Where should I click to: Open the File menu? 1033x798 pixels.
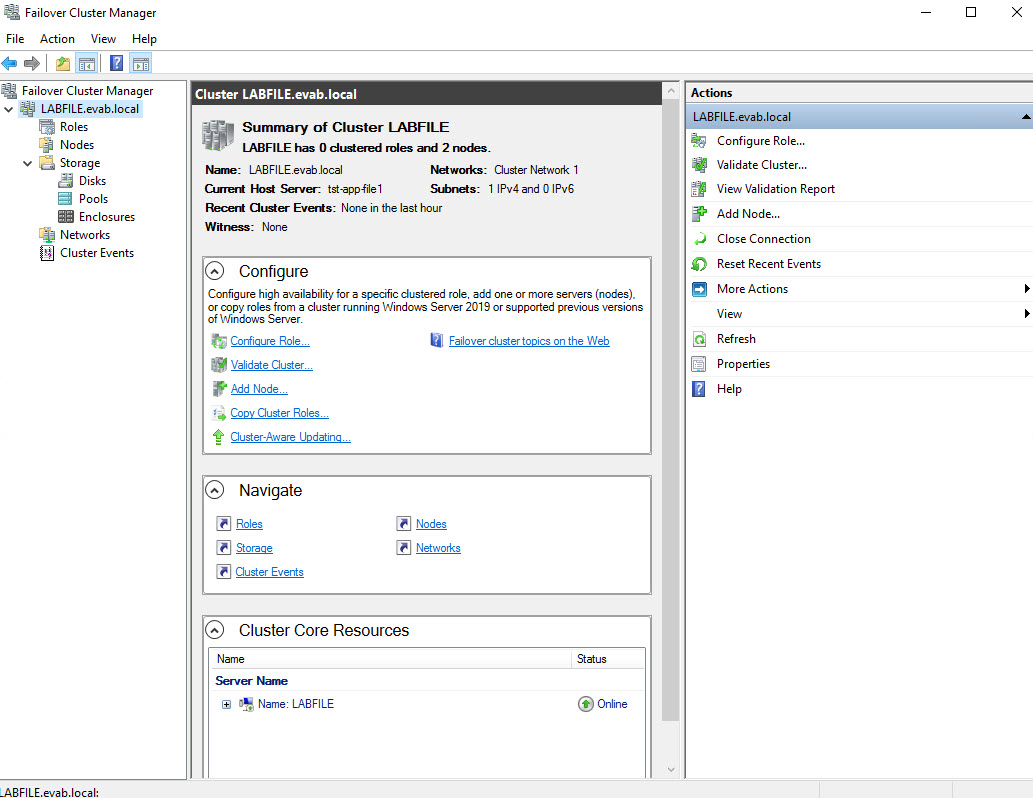coord(15,39)
